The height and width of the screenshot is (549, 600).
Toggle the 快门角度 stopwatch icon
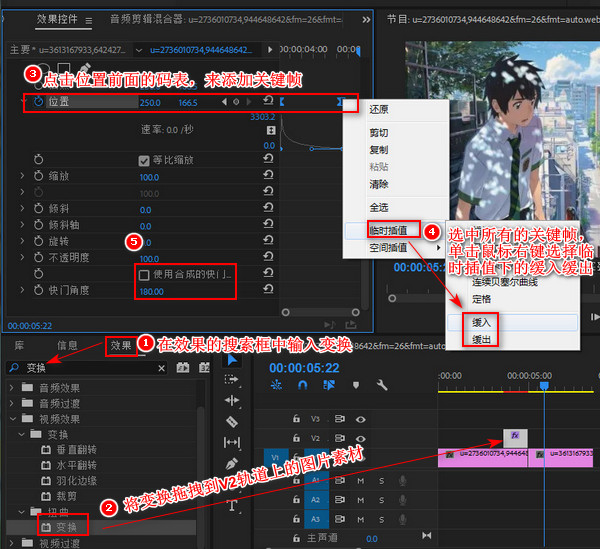pyautogui.click(x=38, y=290)
